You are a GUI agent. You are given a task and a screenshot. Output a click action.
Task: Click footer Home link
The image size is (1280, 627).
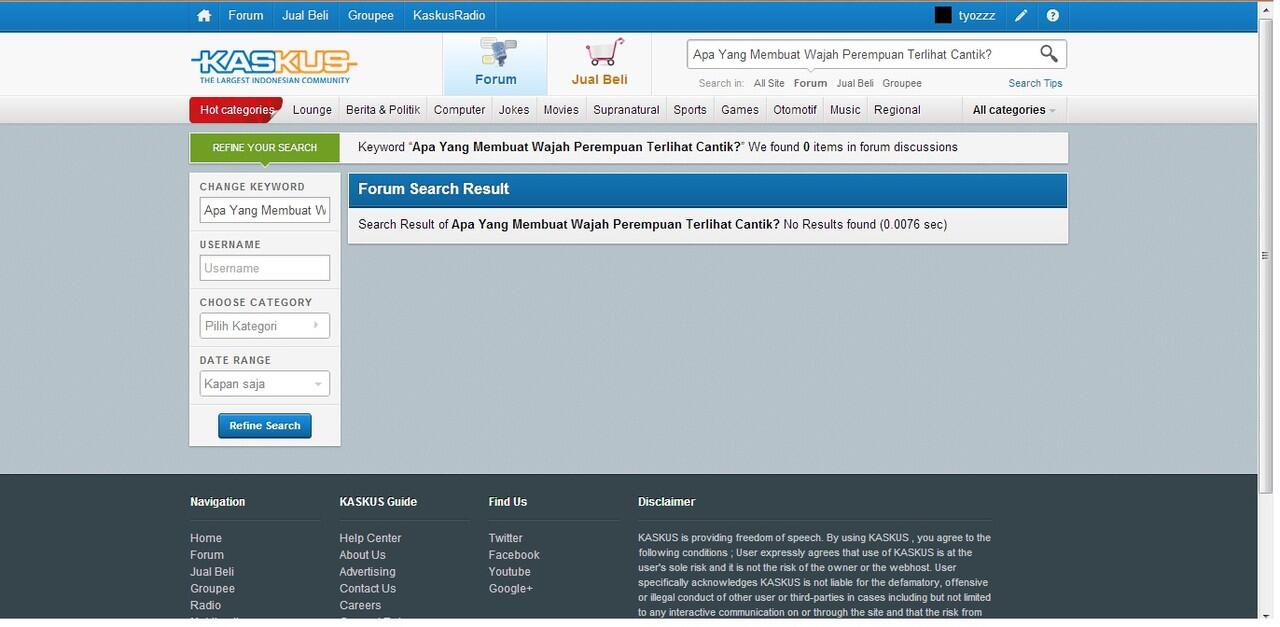click(x=206, y=538)
